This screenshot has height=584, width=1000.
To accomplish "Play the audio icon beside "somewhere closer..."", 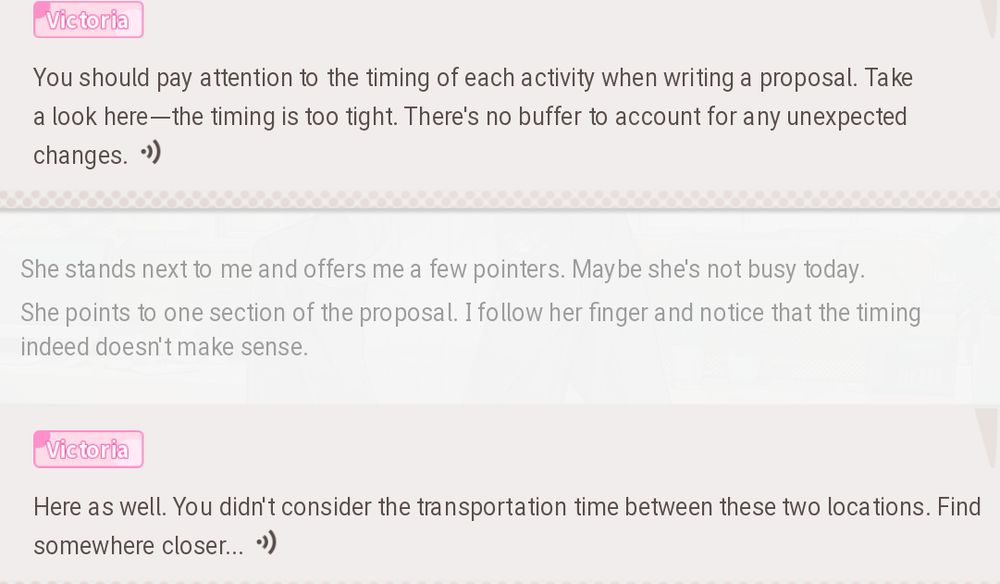I will (x=265, y=543).
